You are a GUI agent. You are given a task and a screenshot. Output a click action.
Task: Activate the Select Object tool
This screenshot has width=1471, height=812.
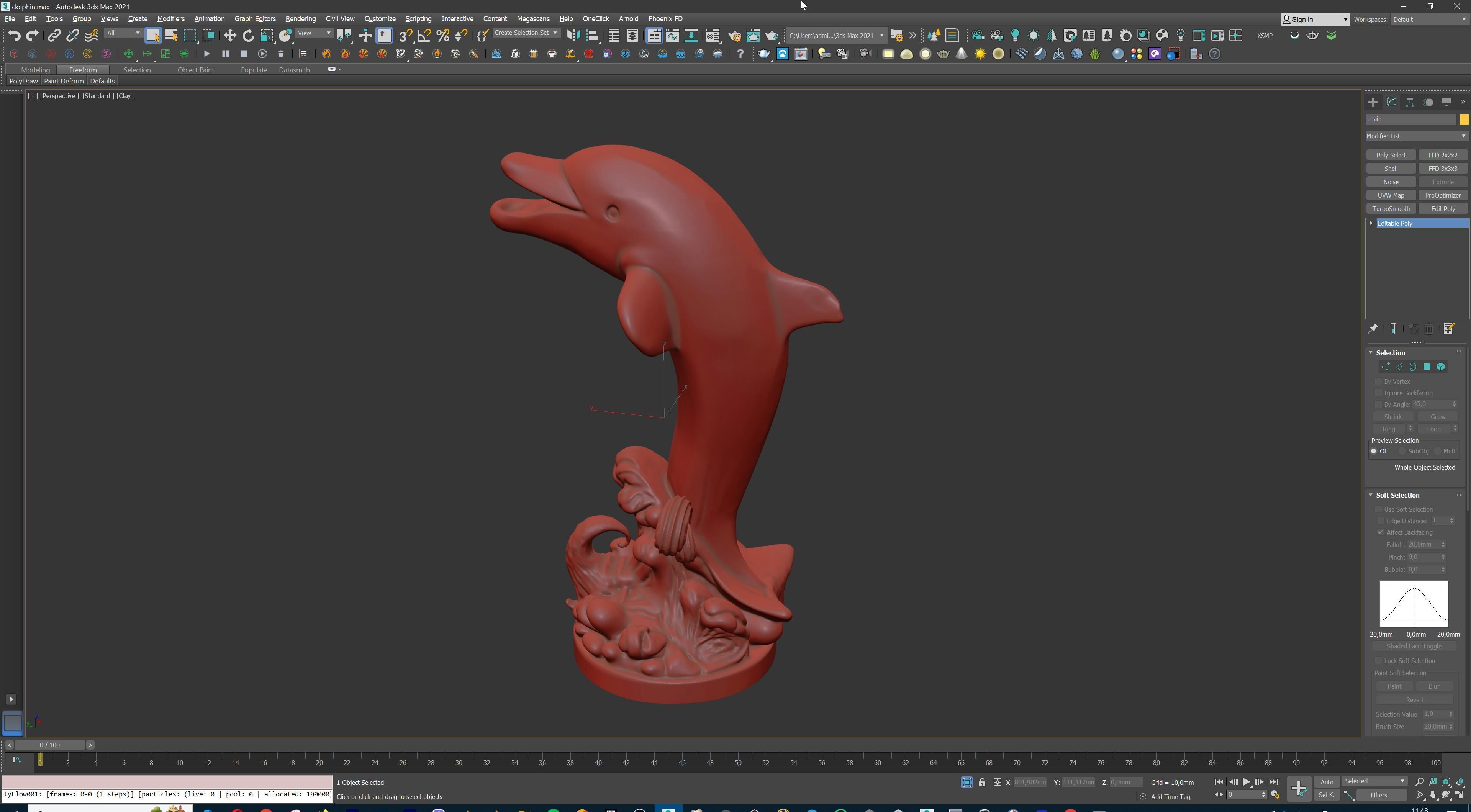point(152,35)
